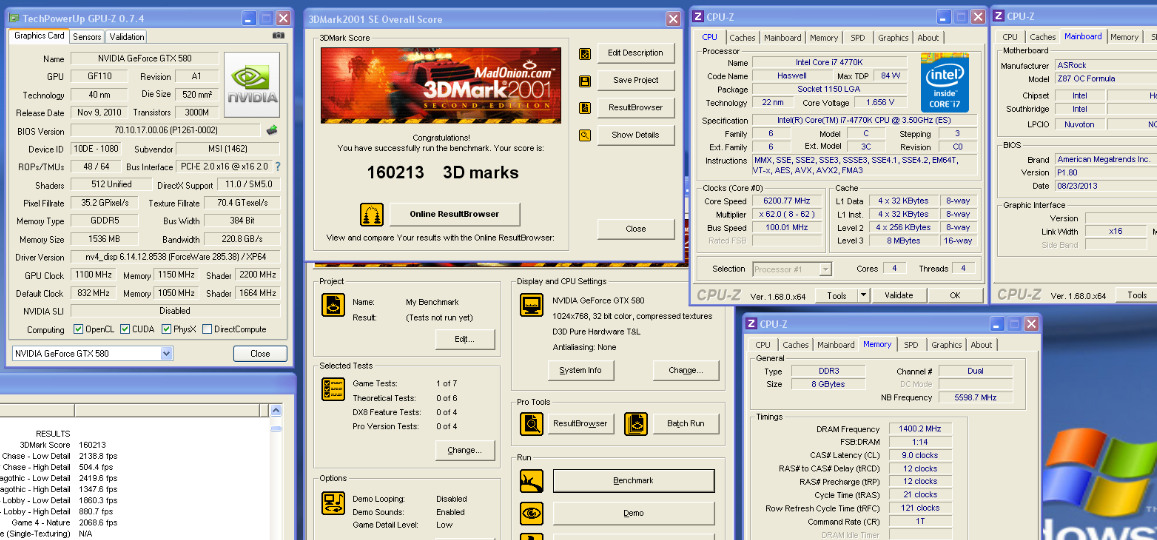Click the Demo button

click(633, 513)
